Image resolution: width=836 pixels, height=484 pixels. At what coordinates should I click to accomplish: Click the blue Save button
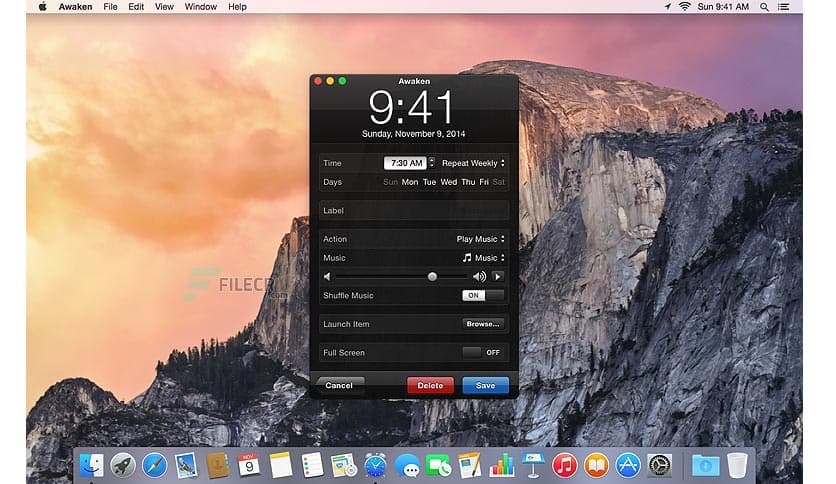pyautogui.click(x=485, y=385)
